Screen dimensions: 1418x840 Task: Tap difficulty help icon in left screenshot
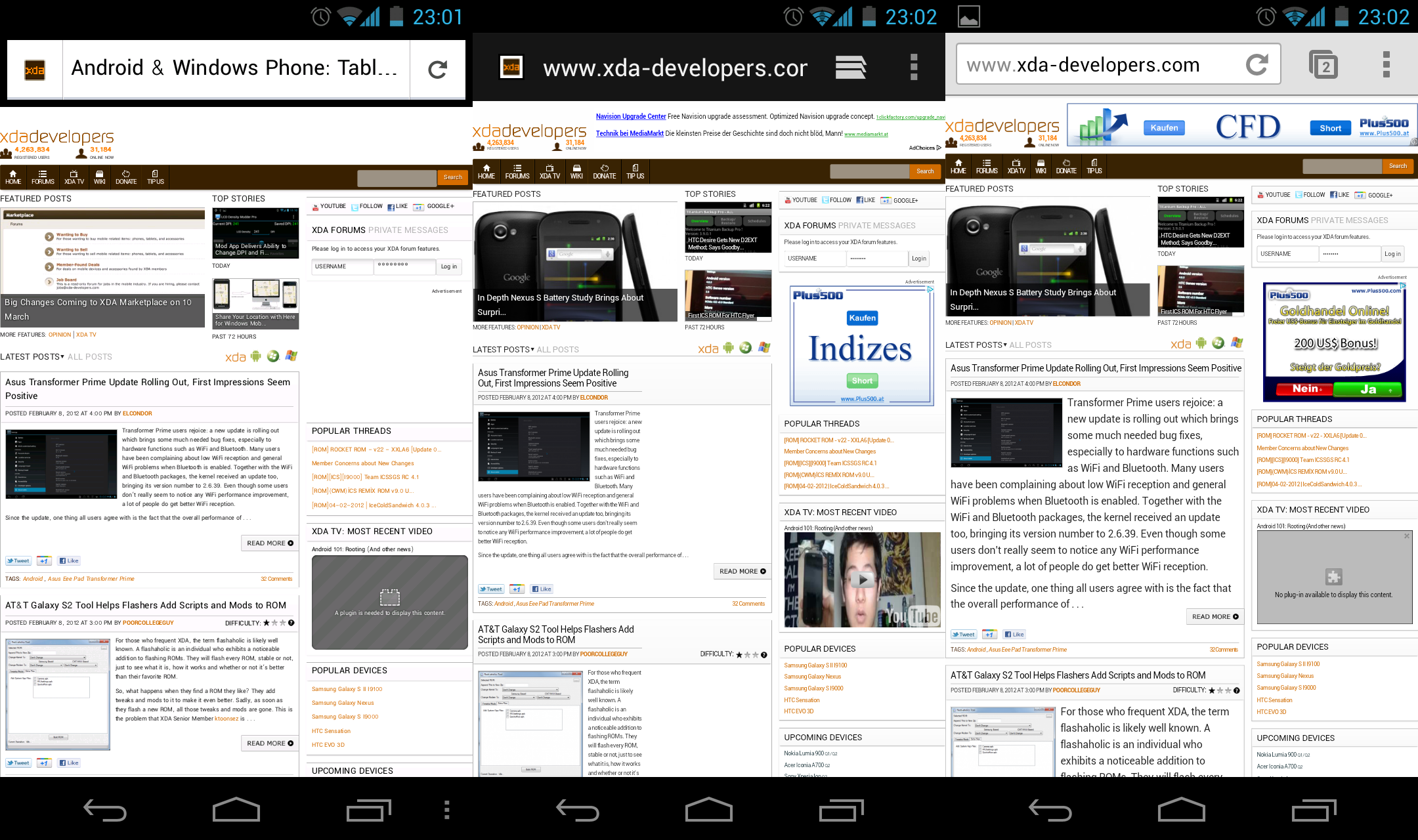click(x=291, y=623)
